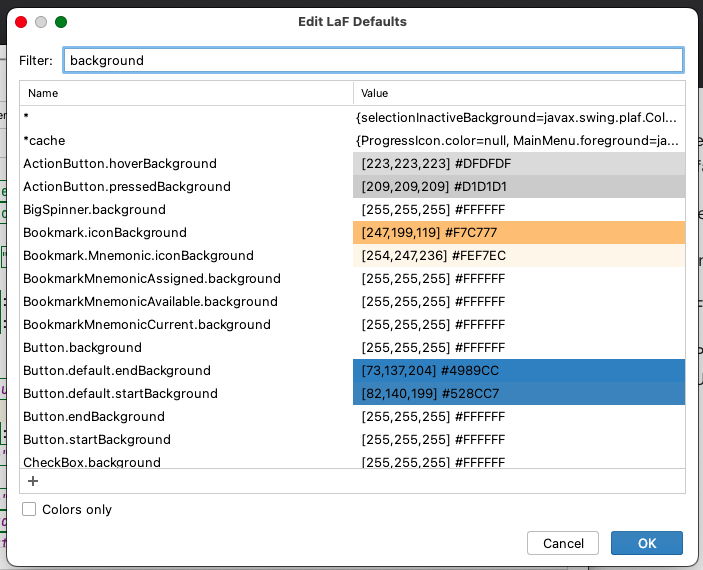Click the Cancel button

pos(563,543)
